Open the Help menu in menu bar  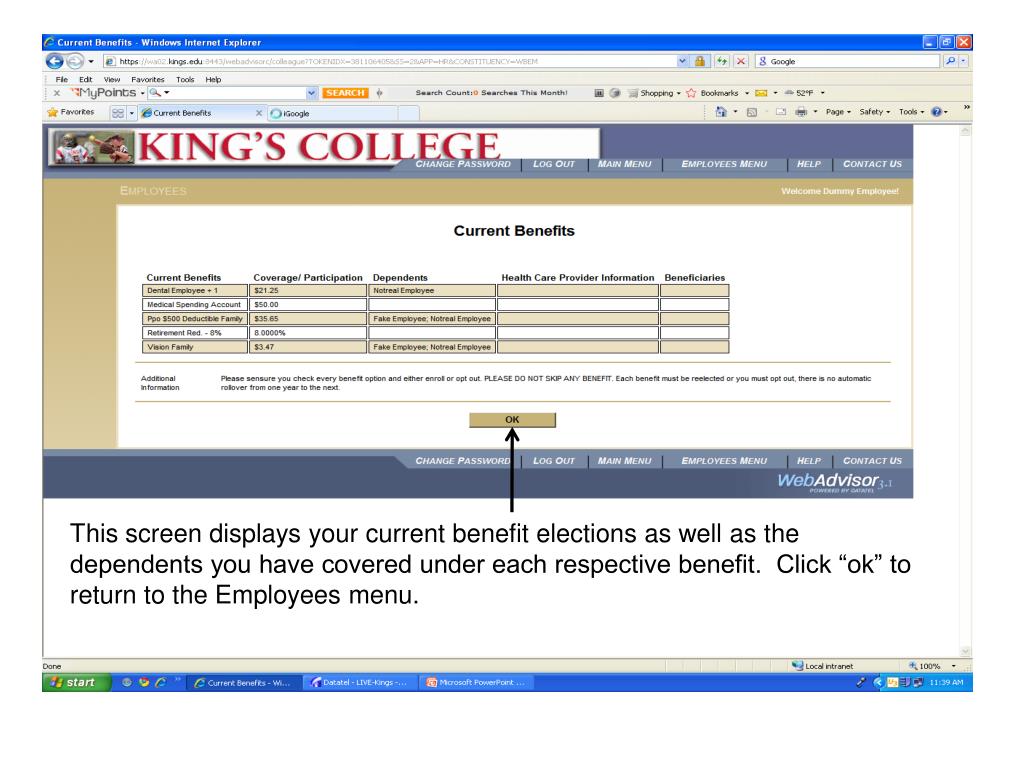point(213,79)
